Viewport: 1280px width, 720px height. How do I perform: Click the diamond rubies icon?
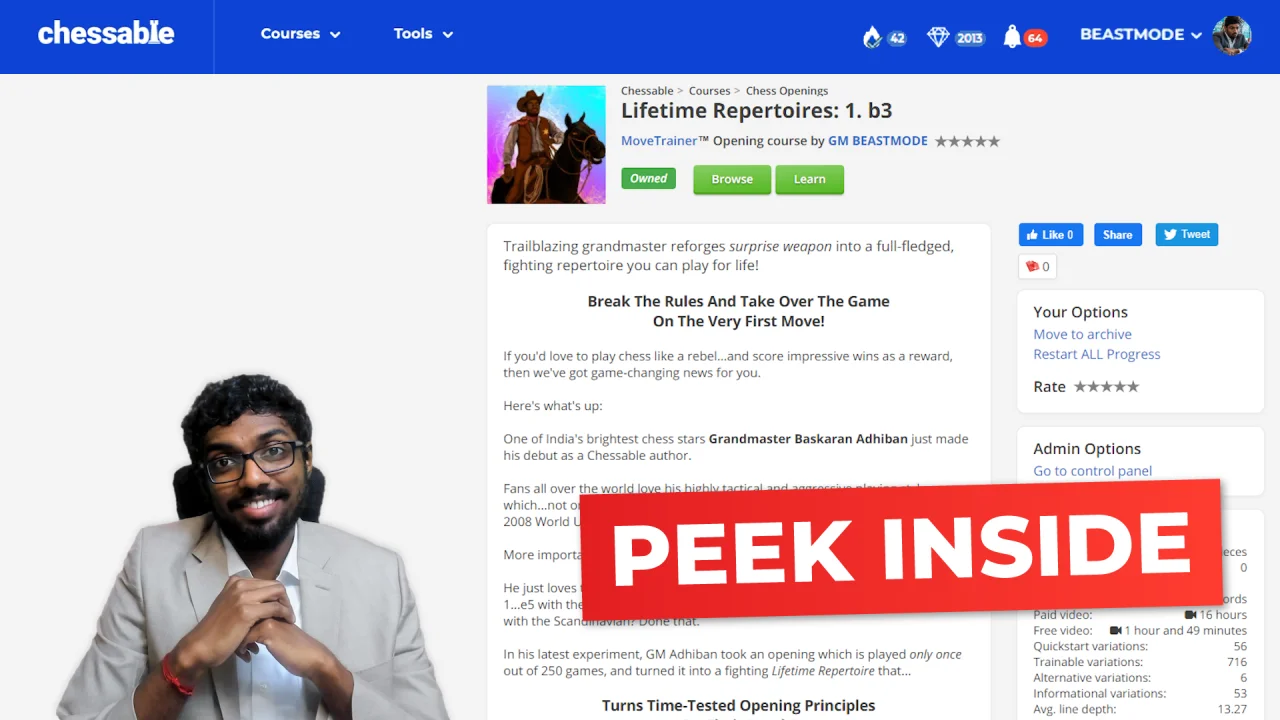pyautogui.click(x=938, y=37)
